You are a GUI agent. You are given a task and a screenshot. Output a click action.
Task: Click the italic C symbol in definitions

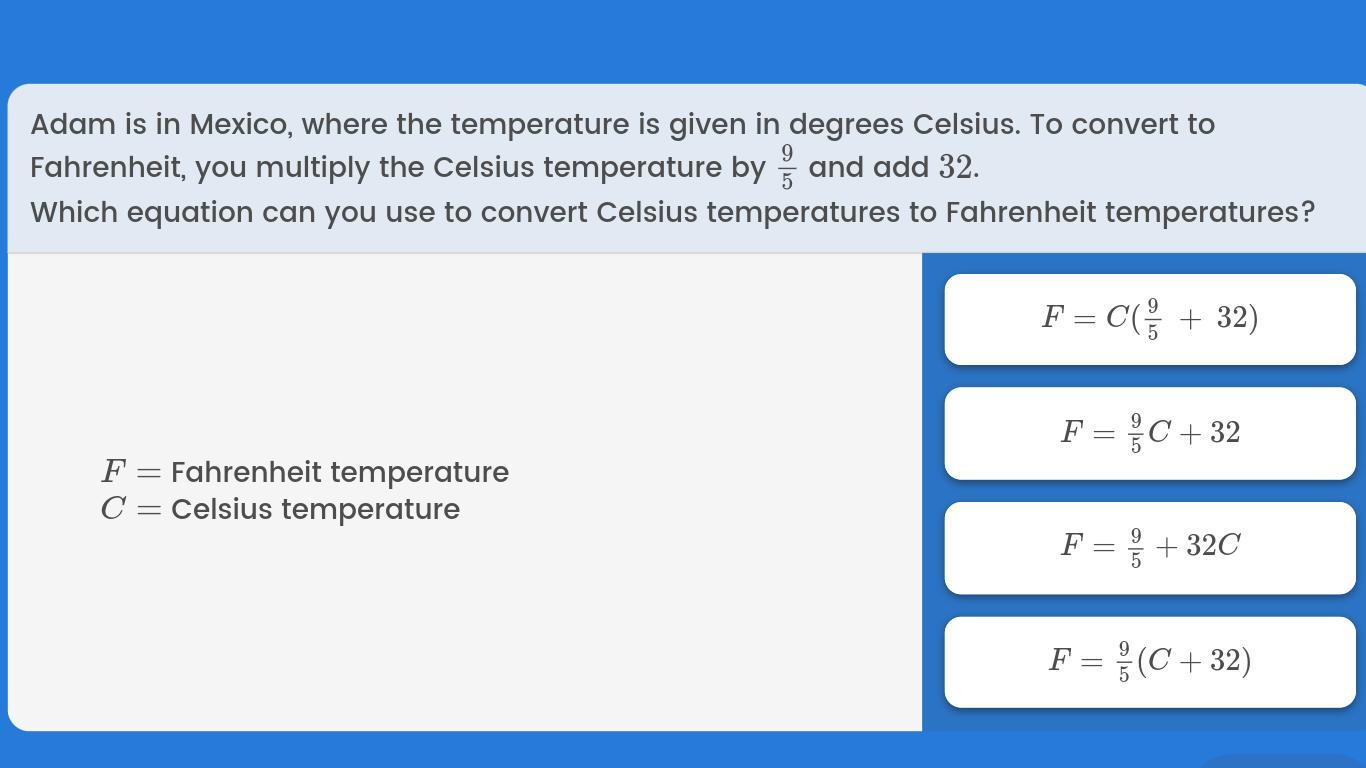tap(113, 509)
